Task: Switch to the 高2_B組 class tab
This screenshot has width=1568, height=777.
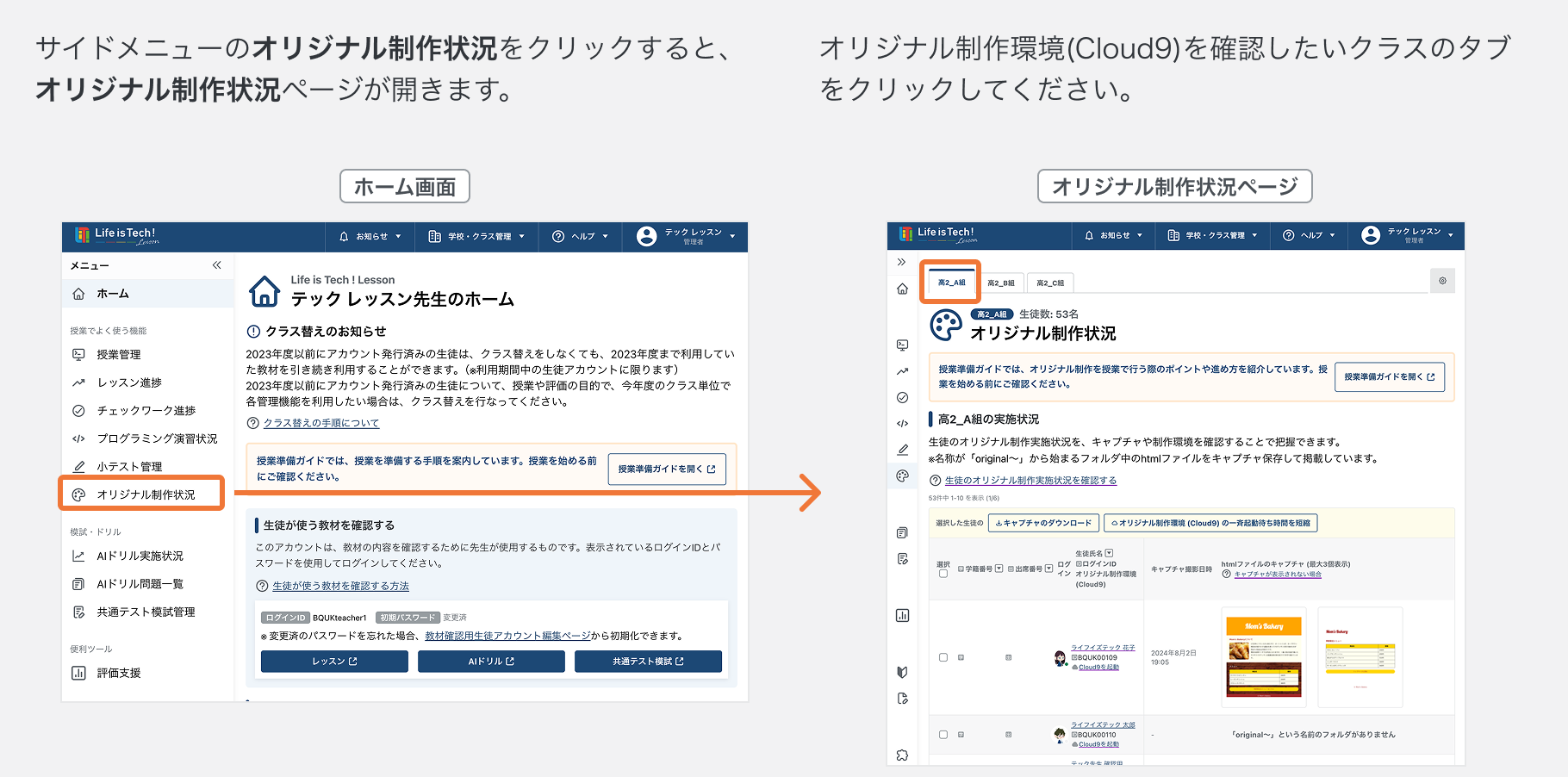Action: [x=1000, y=283]
